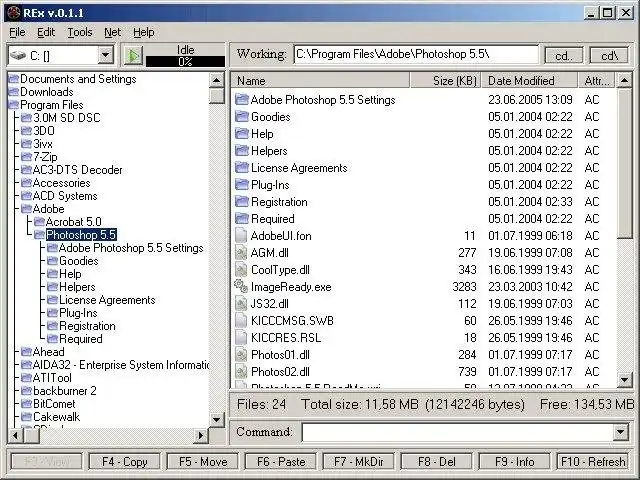
Task: Open the Tools menu
Action: click(80, 32)
